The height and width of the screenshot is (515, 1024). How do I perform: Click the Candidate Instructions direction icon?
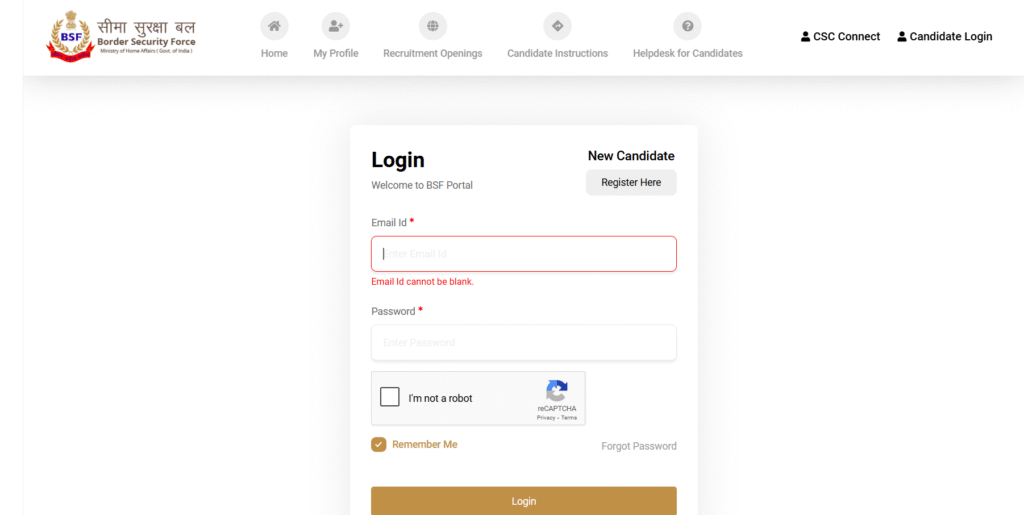click(x=557, y=26)
